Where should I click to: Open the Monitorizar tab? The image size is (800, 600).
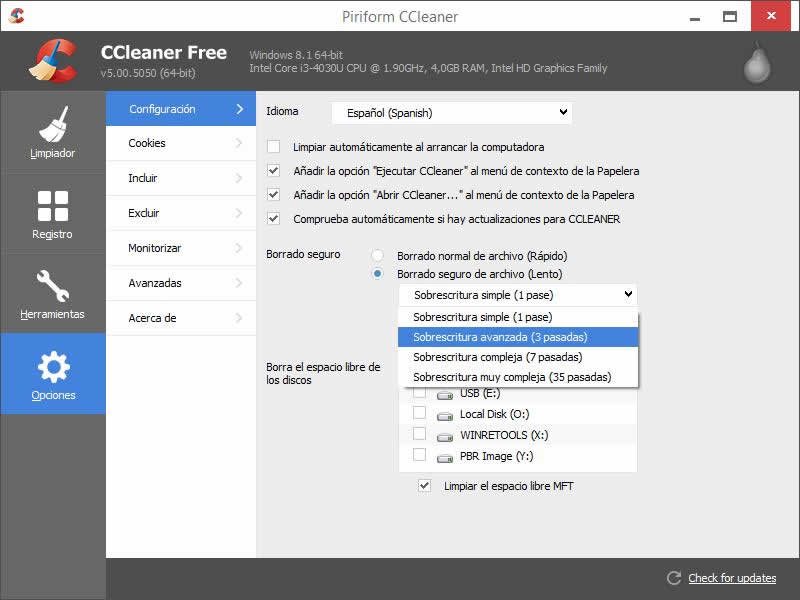pos(181,248)
